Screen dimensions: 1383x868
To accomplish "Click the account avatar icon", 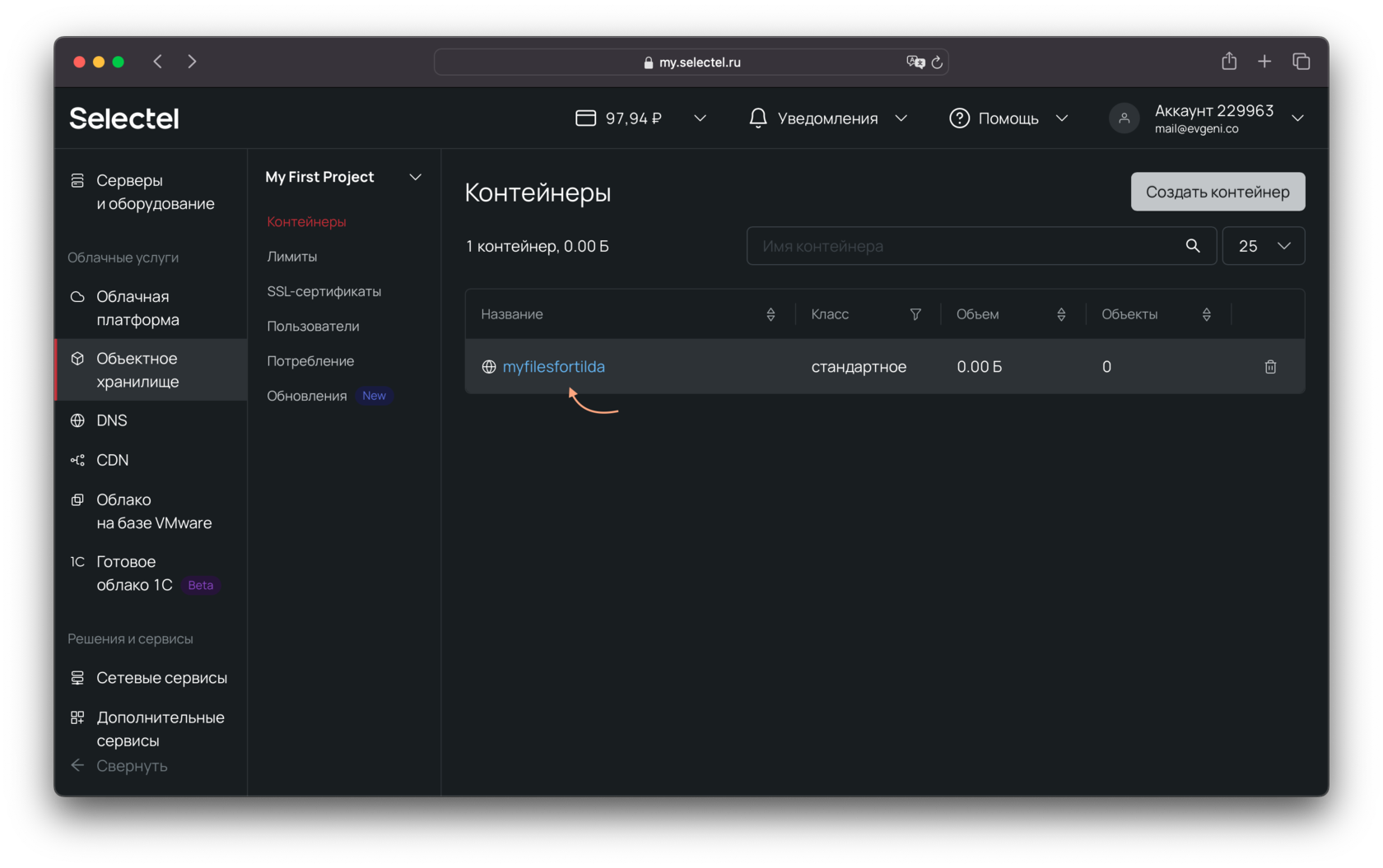I will [x=1124, y=118].
